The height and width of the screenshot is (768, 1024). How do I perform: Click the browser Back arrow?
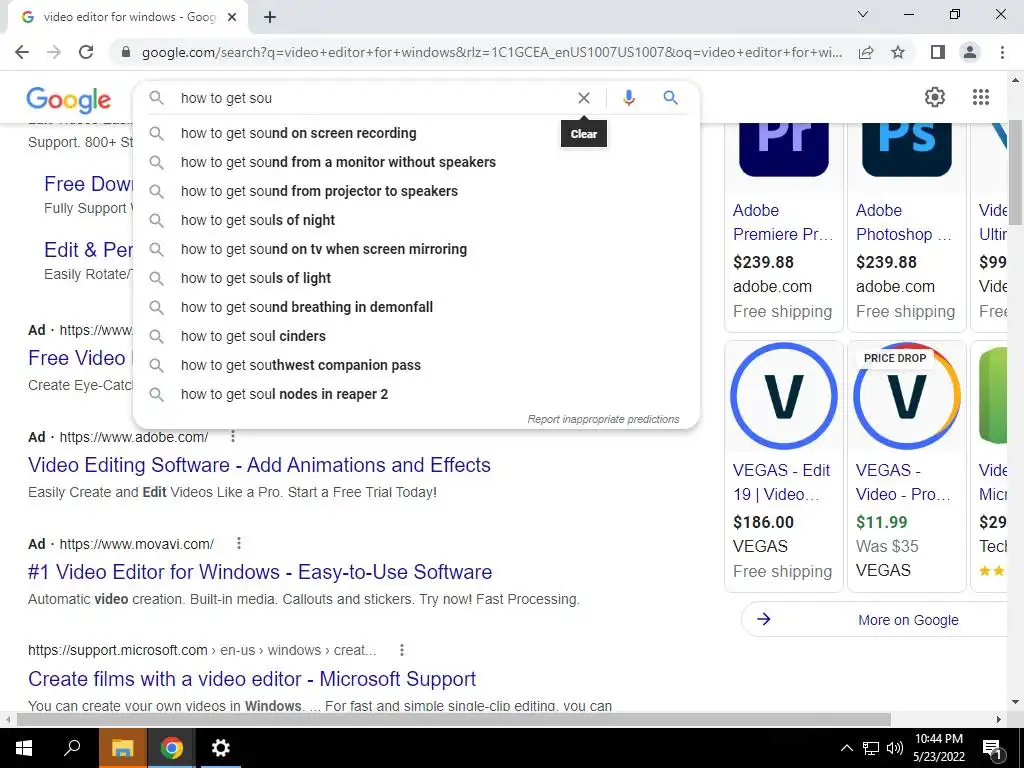point(22,52)
